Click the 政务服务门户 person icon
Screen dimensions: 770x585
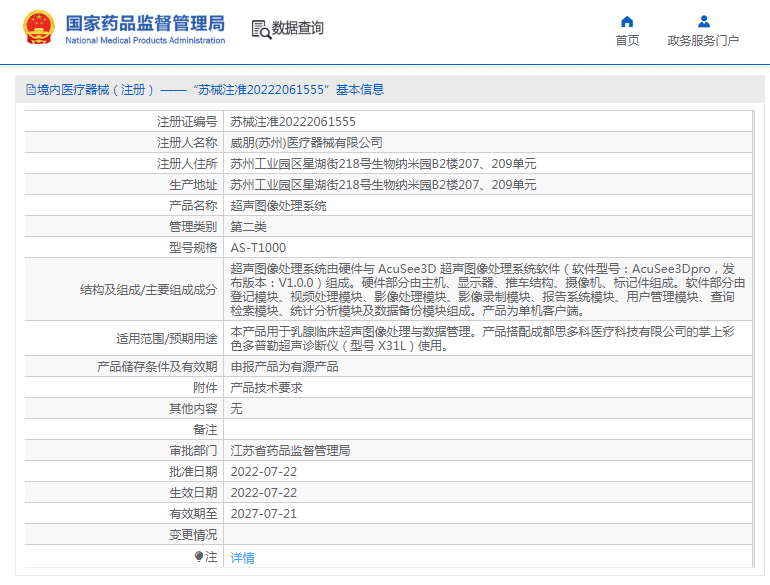(x=703, y=21)
